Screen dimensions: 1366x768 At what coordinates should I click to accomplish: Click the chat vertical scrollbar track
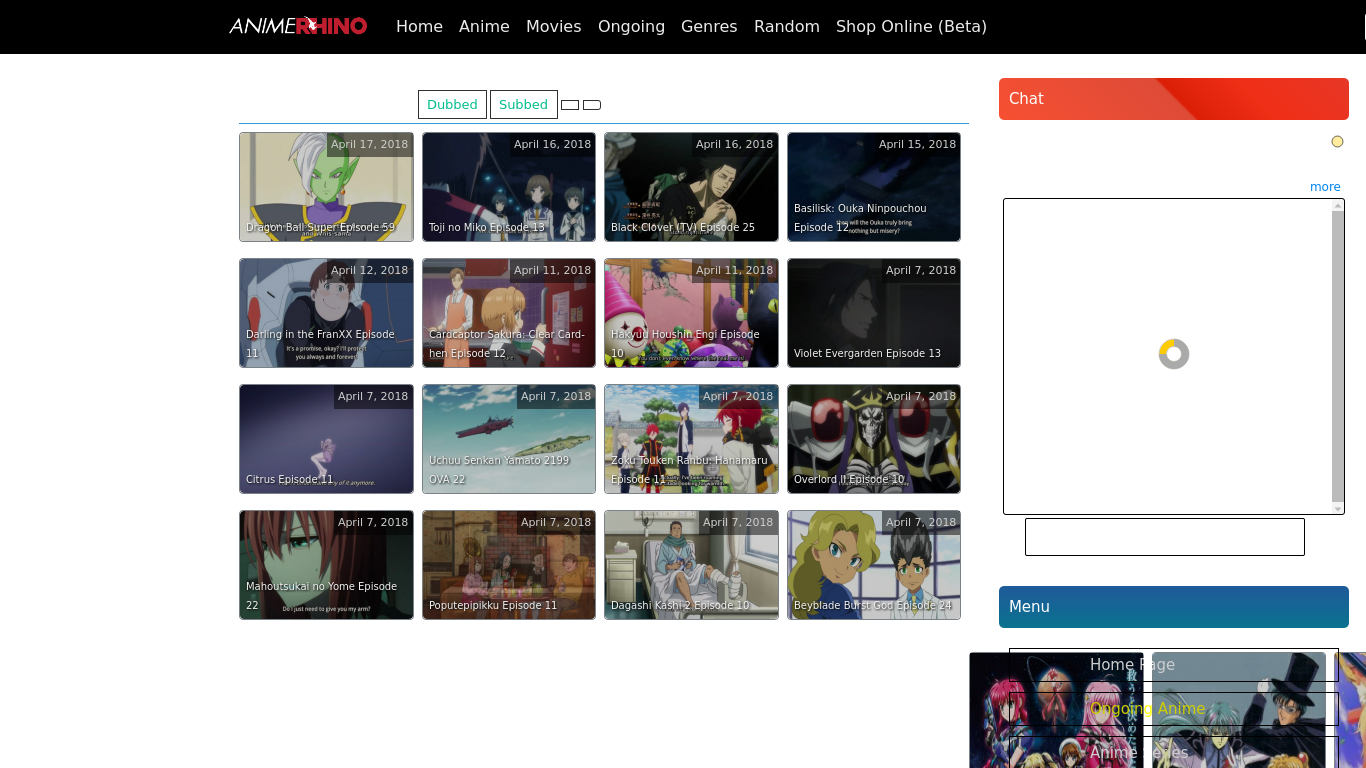click(1338, 357)
